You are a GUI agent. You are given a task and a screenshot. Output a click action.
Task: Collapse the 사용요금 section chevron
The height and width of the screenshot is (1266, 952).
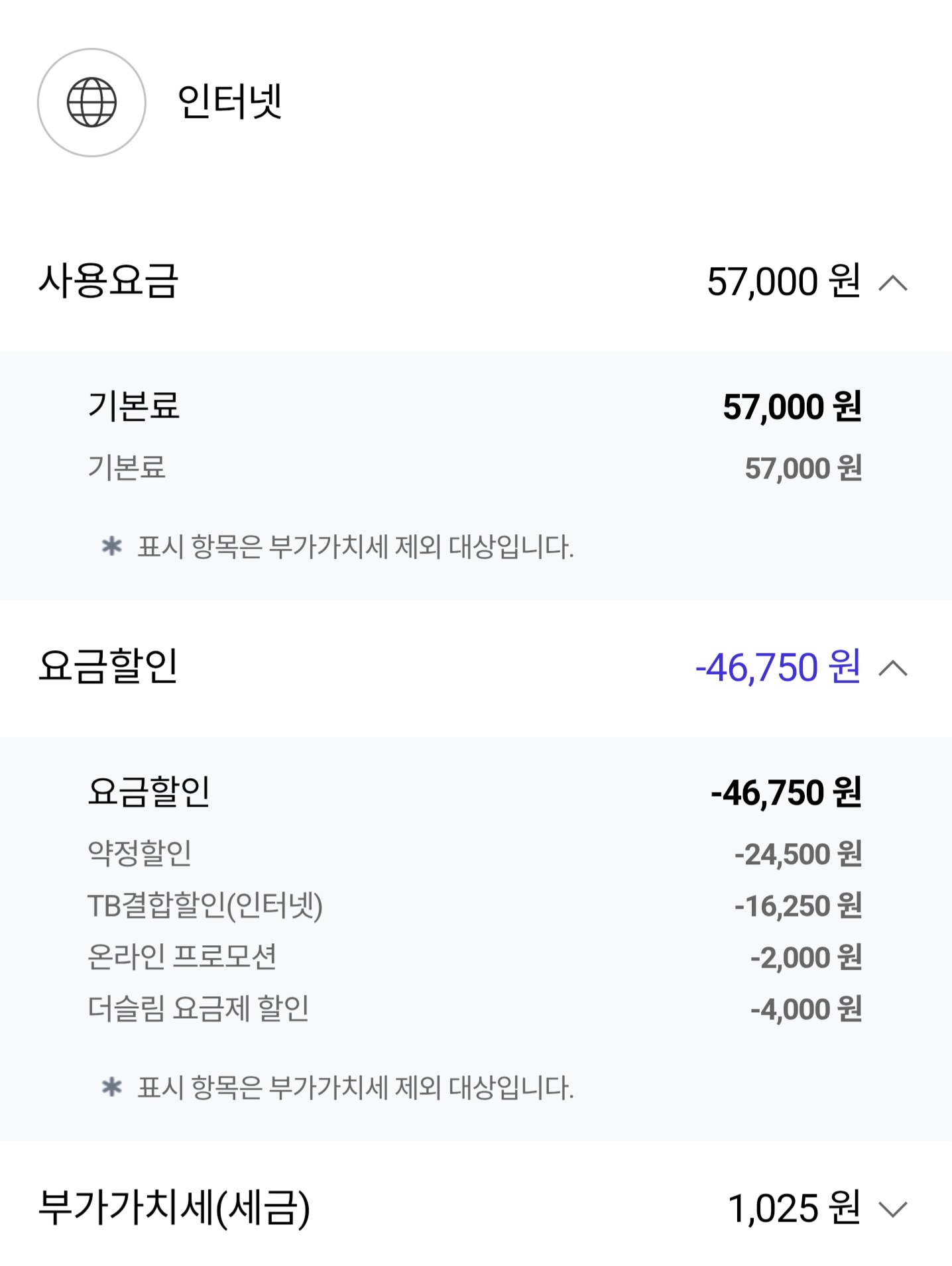coord(892,283)
